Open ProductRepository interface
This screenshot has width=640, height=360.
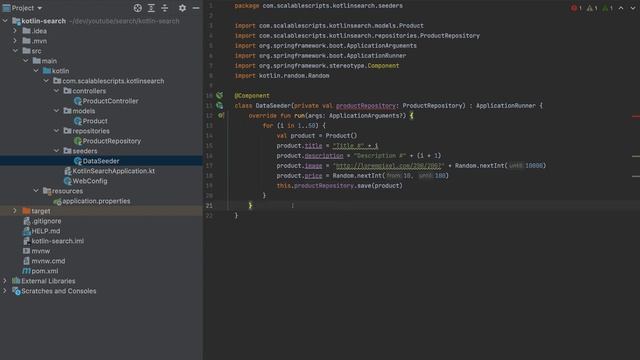tap(111, 141)
